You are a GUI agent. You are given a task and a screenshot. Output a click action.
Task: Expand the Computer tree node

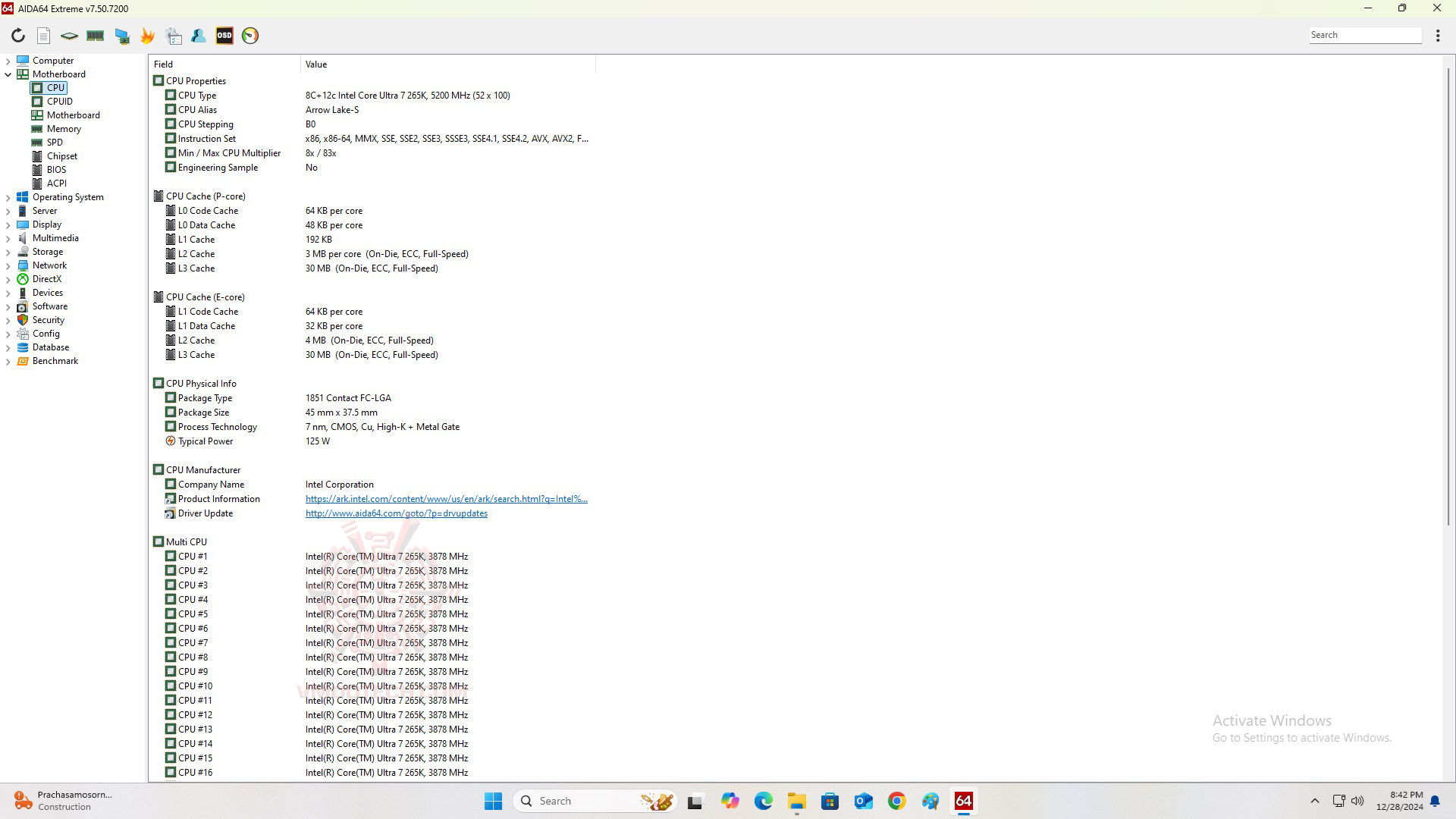pos(8,61)
